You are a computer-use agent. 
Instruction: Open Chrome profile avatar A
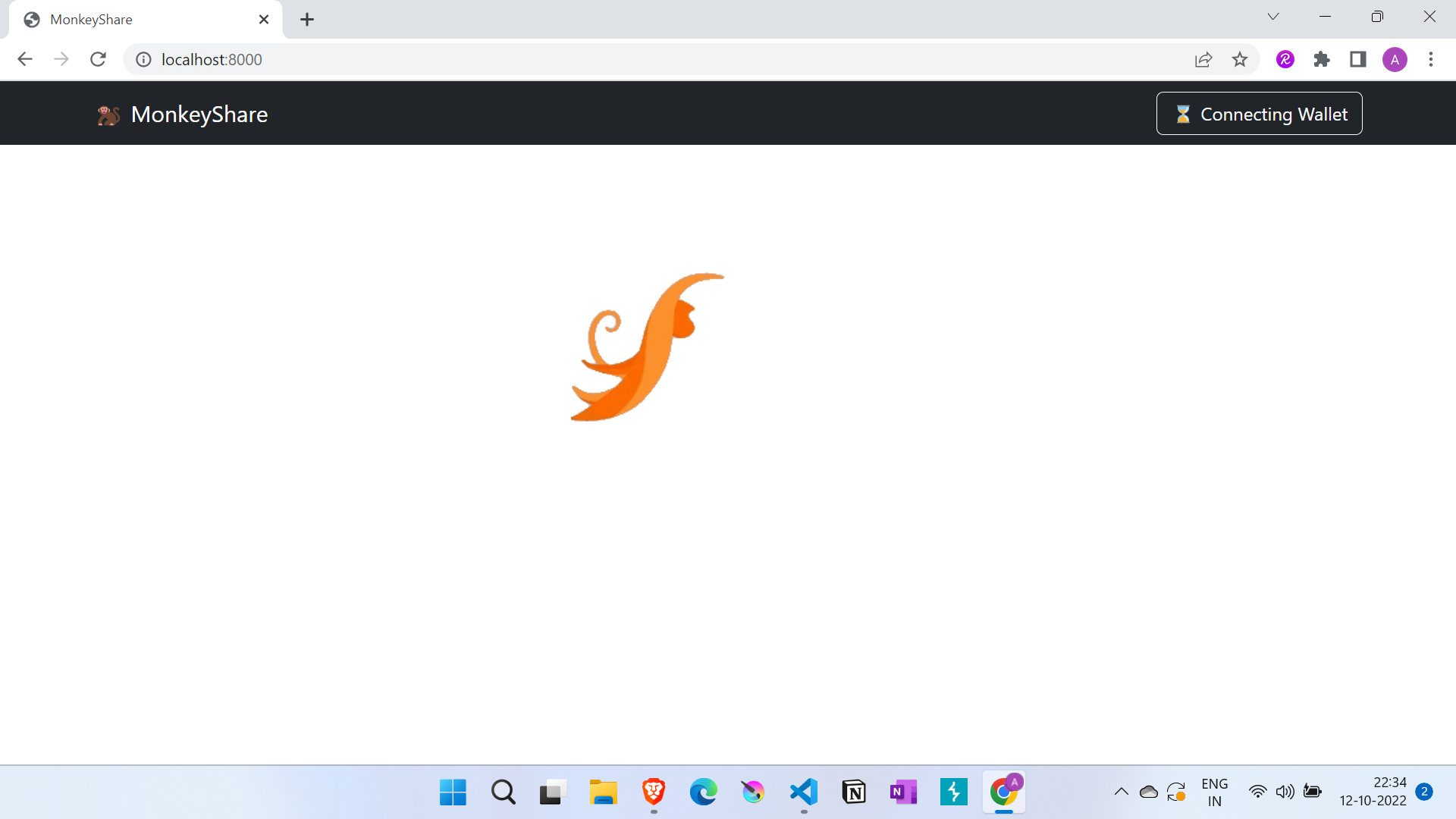point(1394,59)
